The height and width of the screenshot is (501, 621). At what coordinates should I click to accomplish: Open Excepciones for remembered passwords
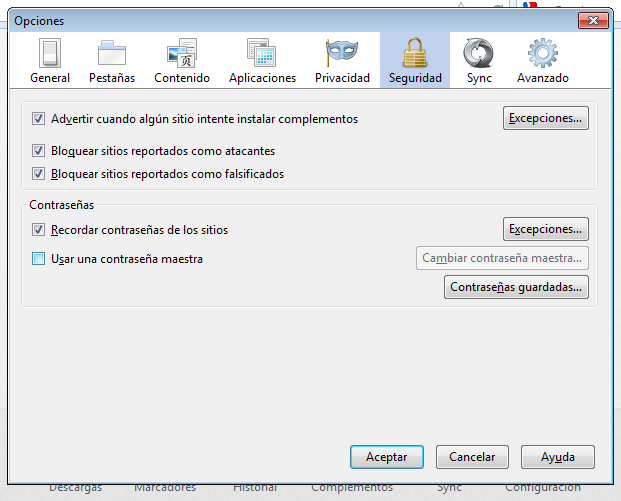tap(546, 229)
